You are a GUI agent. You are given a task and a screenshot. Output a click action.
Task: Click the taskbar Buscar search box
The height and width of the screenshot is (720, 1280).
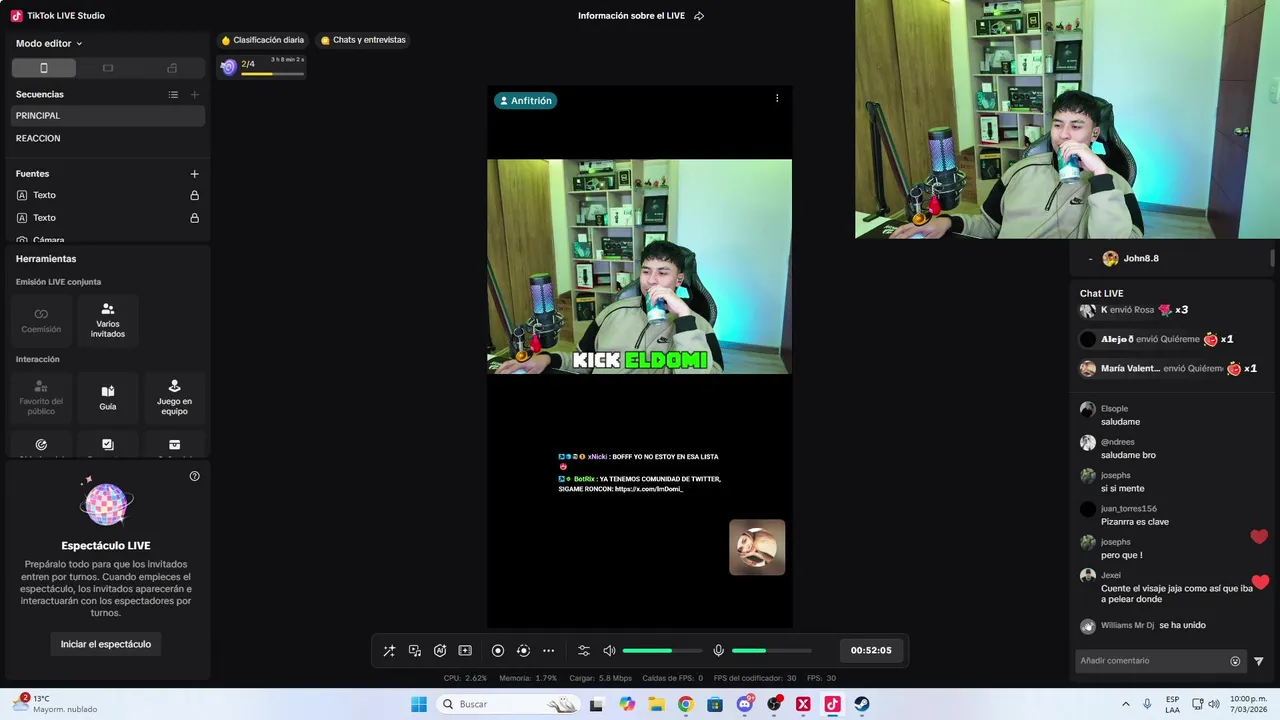[x=509, y=704]
